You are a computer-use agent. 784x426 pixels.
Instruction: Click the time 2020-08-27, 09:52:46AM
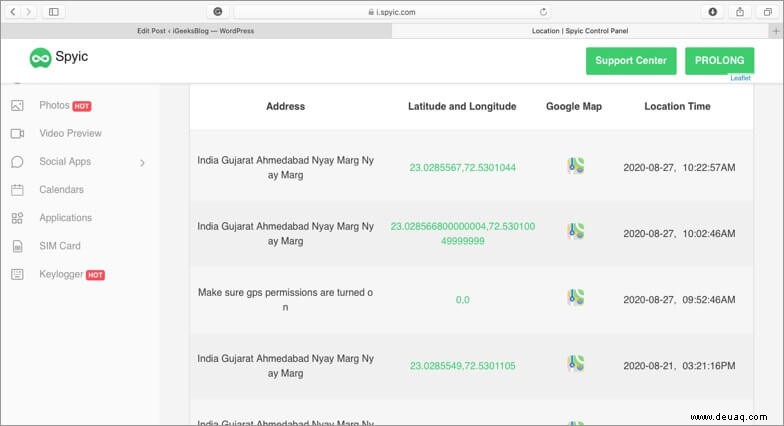(x=679, y=300)
